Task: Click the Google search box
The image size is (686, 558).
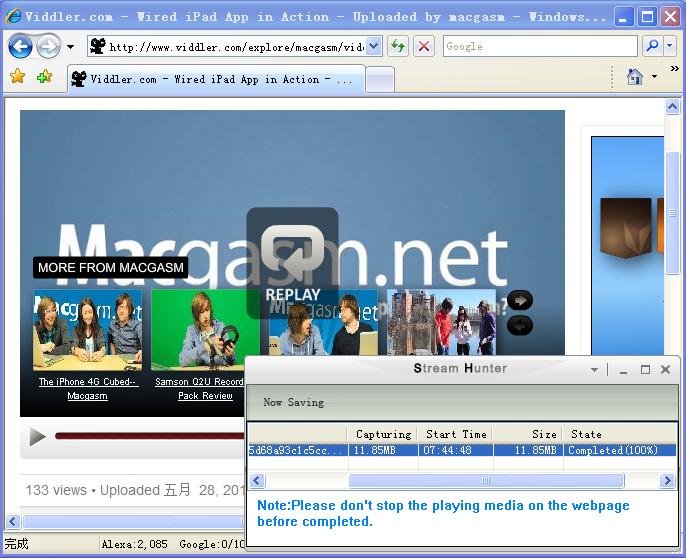Action: pos(540,46)
